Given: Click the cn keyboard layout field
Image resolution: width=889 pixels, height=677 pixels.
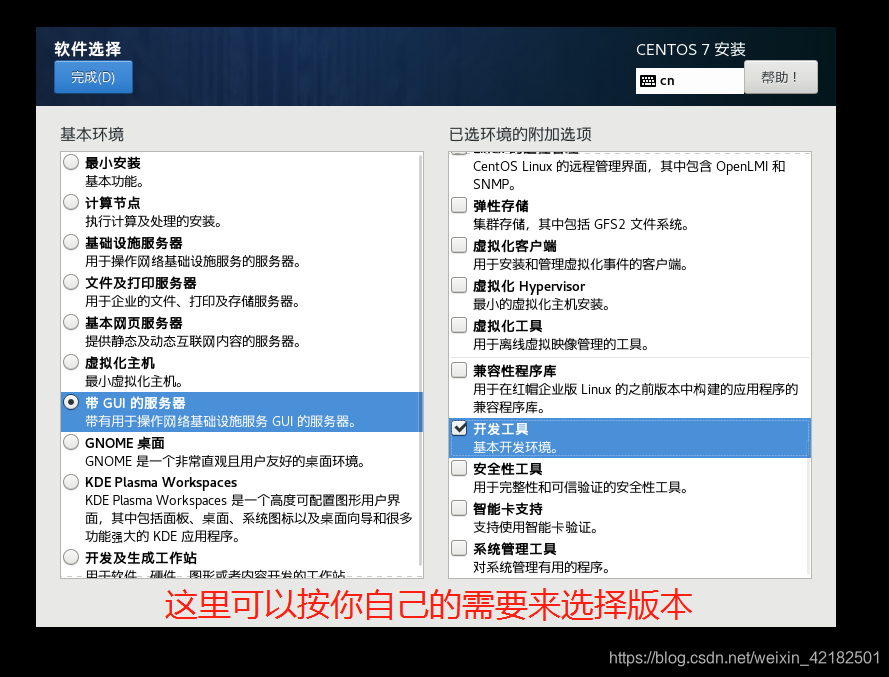Looking at the screenshot, I should 689,81.
